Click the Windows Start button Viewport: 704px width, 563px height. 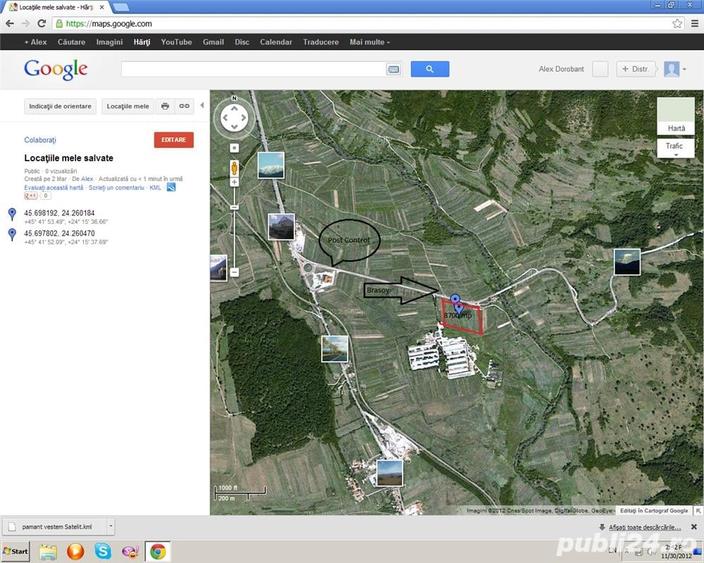pos(16,551)
